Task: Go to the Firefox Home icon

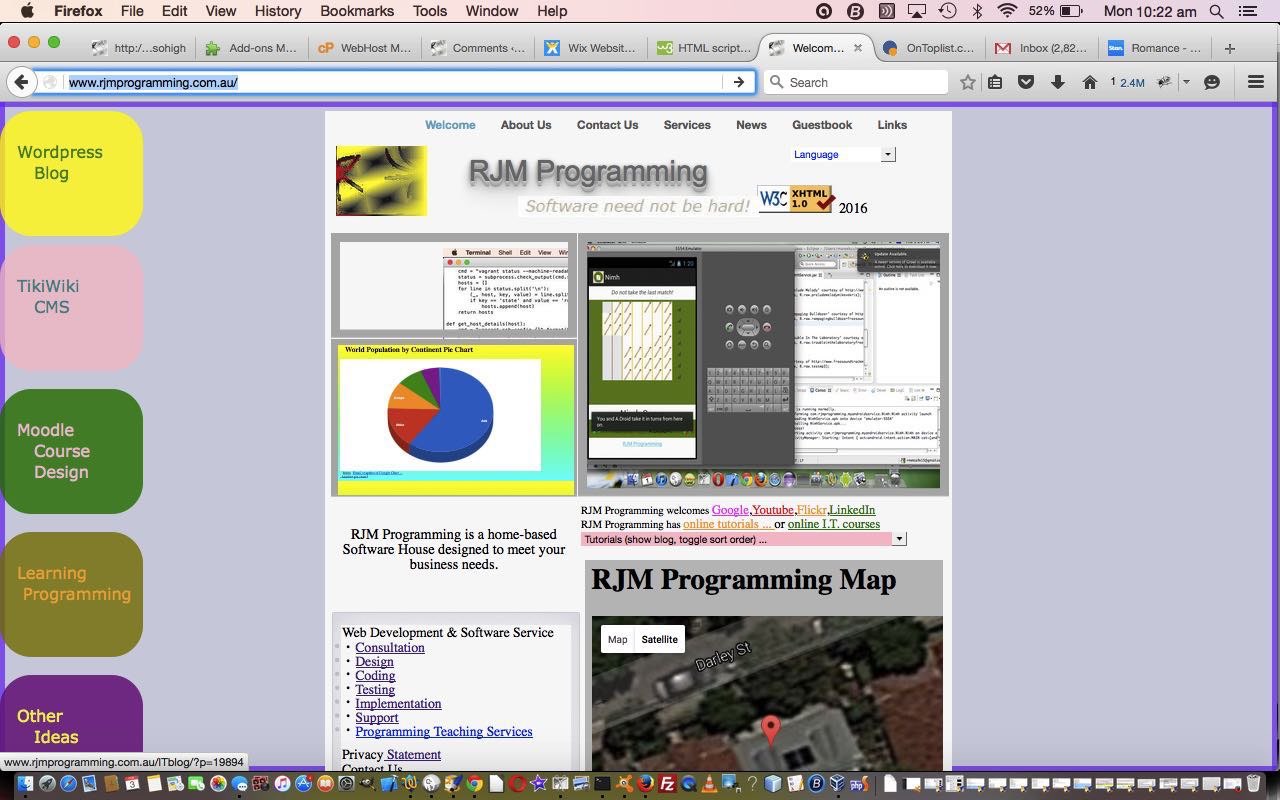Action: (x=1089, y=82)
